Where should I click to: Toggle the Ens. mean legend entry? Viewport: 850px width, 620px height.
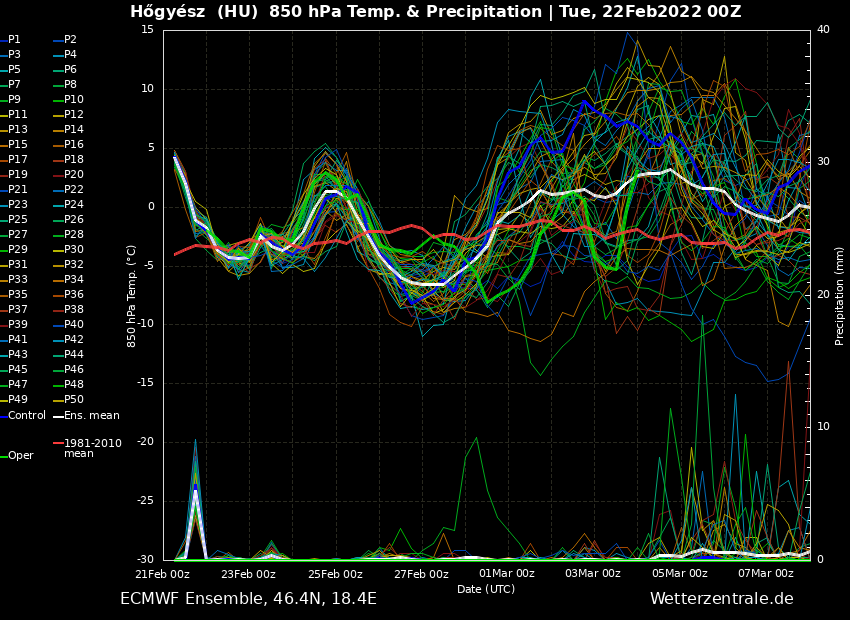(91, 415)
